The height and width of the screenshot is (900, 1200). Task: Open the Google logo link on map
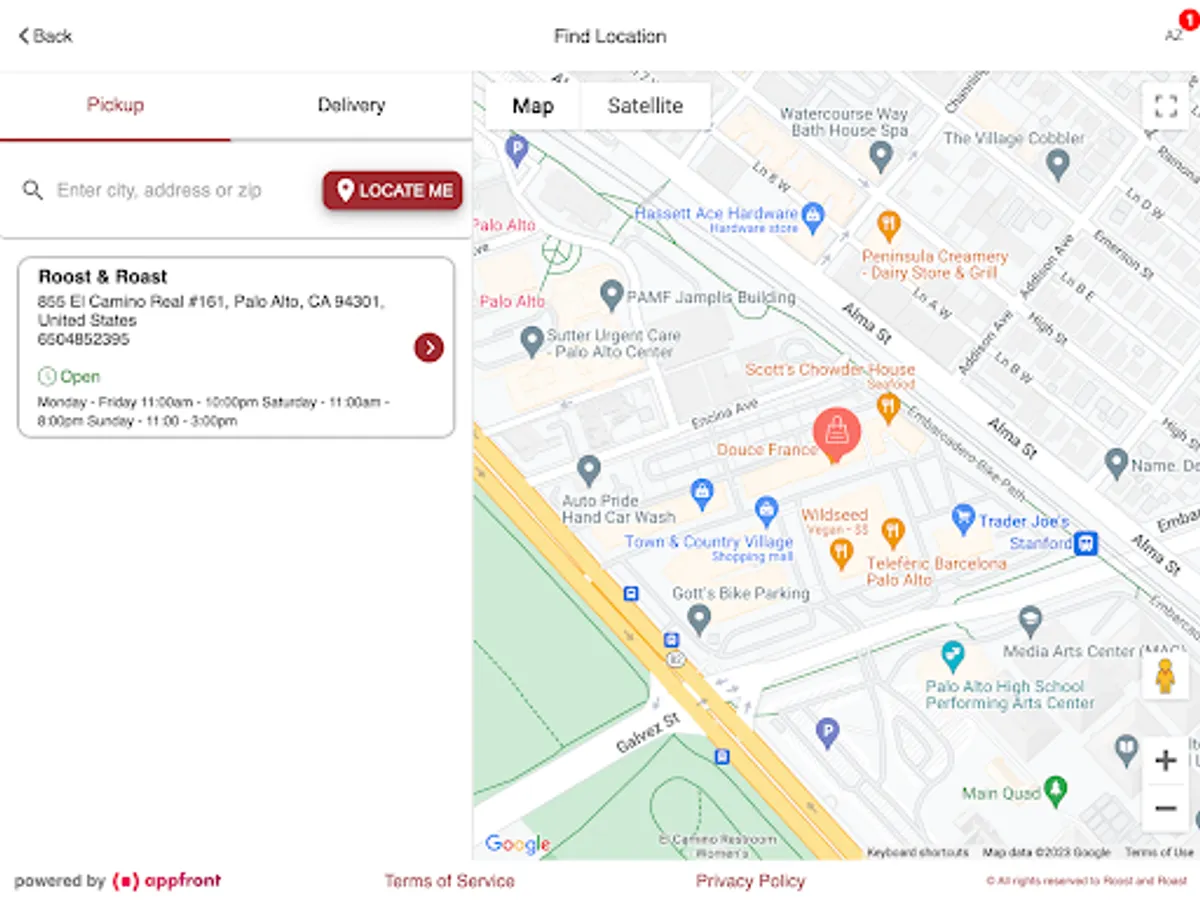517,844
